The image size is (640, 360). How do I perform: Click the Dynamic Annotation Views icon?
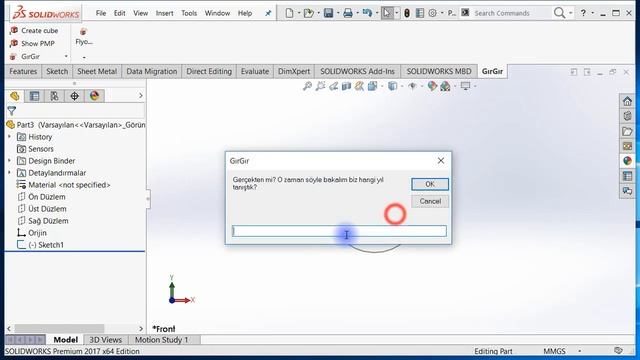coord(359,86)
